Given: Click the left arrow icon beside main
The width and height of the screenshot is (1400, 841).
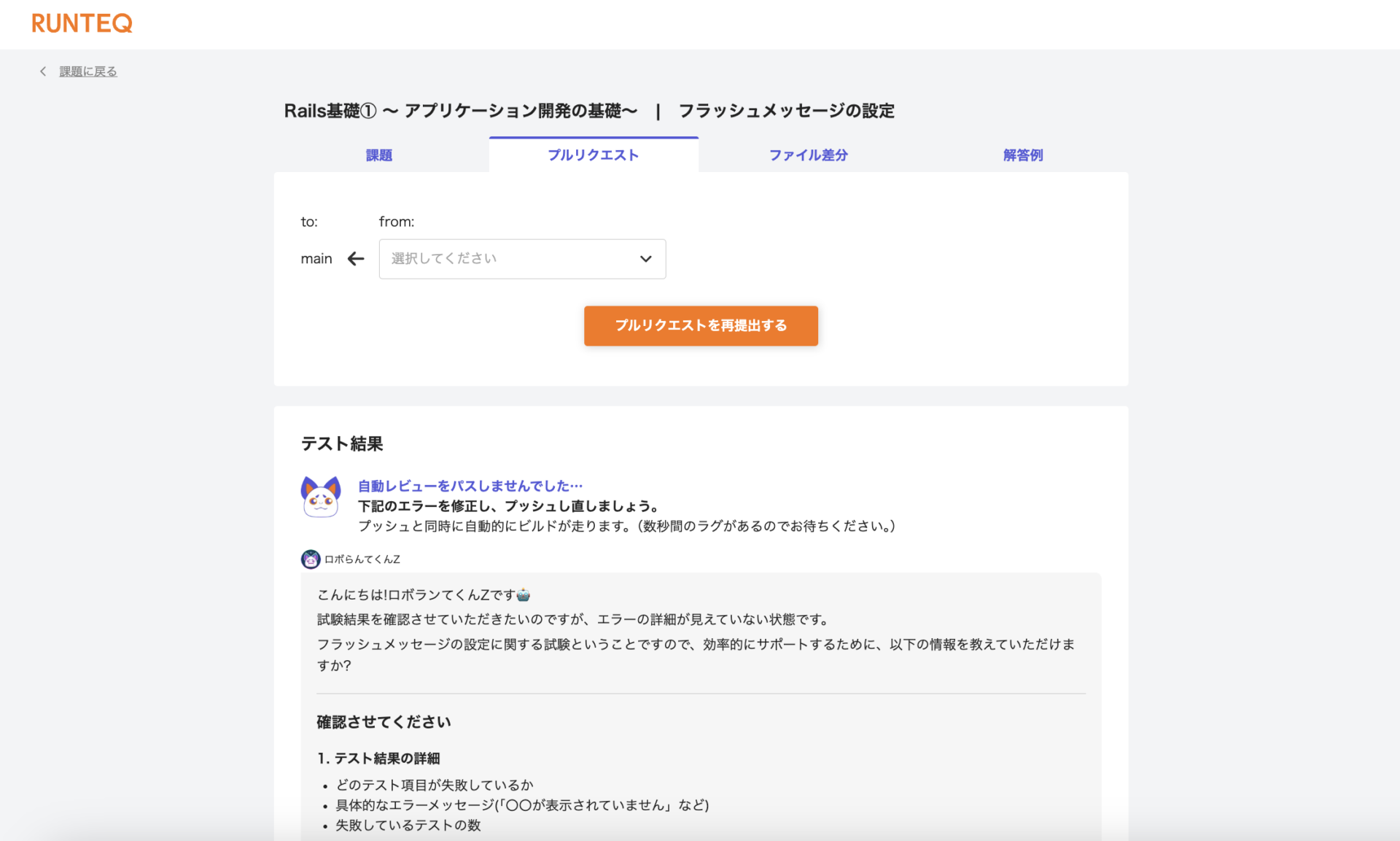Looking at the screenshot, I should click(356, 259).
